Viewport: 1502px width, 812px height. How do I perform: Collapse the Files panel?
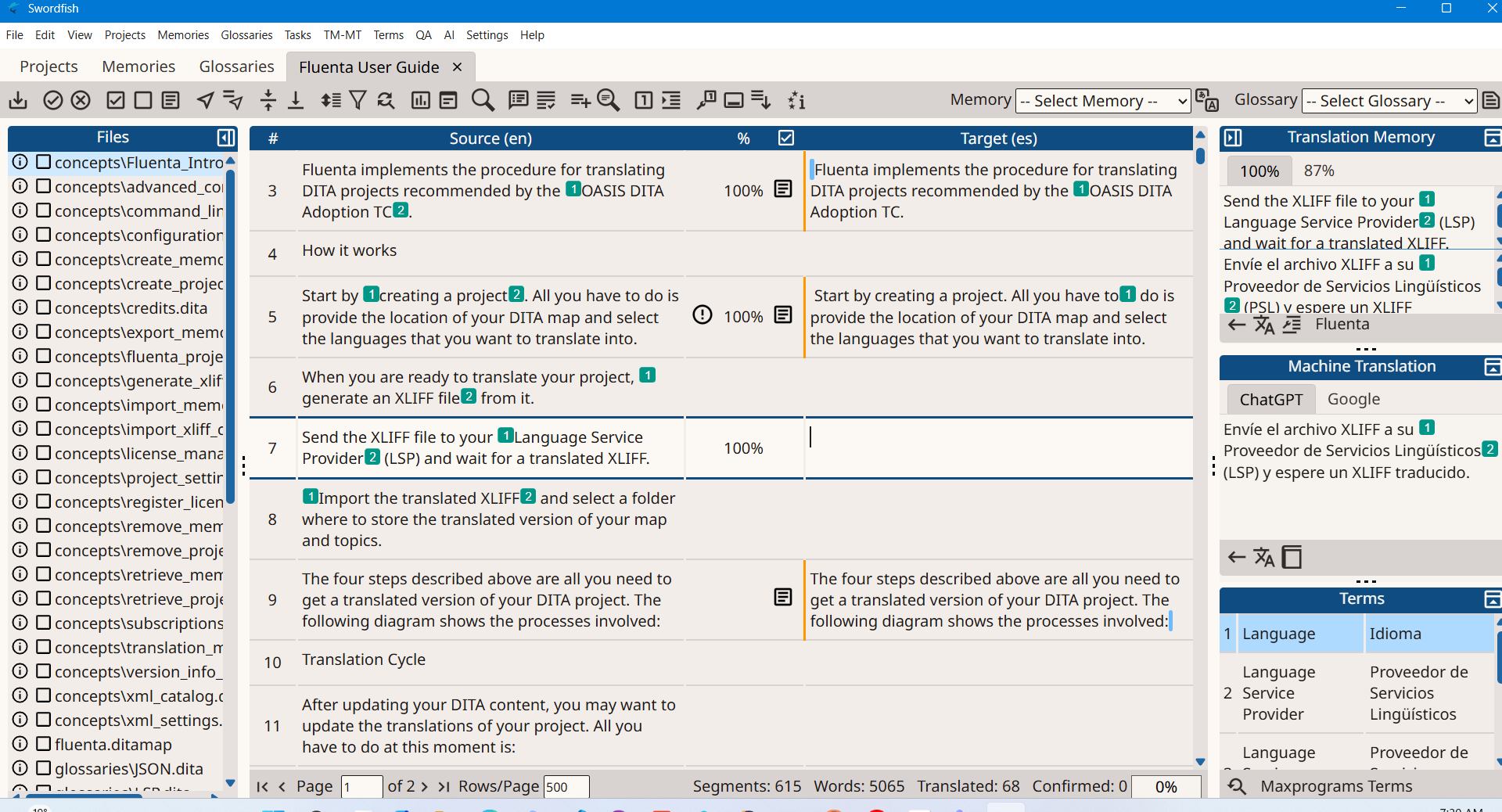[226, 138]
